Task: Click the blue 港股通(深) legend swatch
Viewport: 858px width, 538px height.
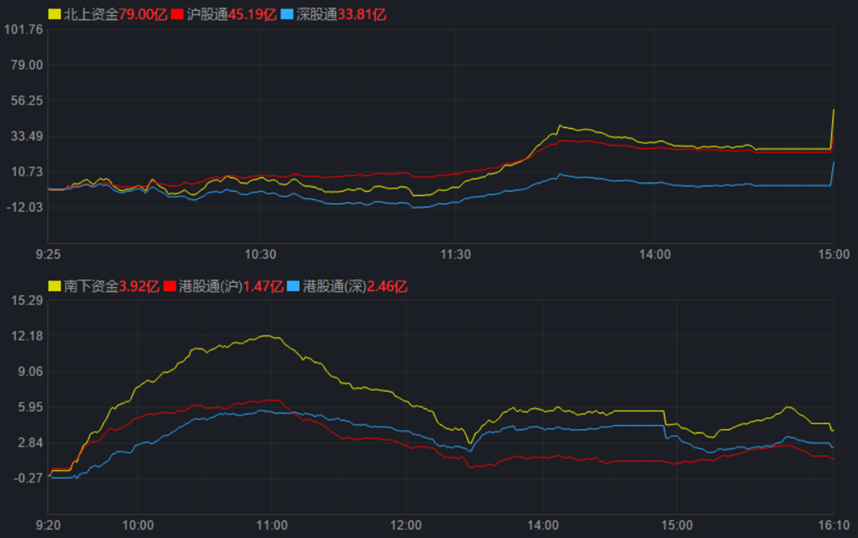Action: [x=294, y=287]
